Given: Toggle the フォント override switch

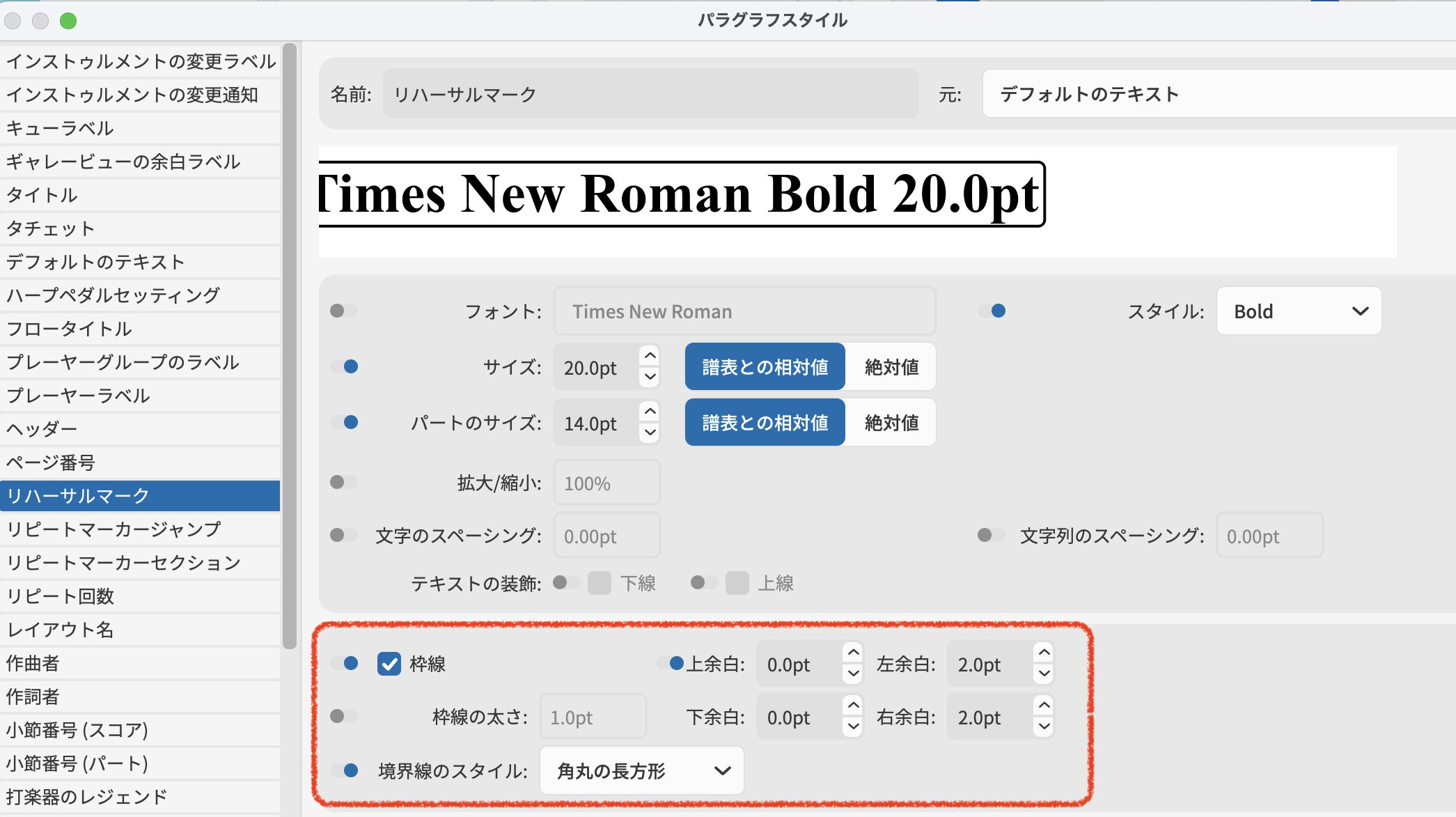Looking at the screenshot, I should point(343,311).
